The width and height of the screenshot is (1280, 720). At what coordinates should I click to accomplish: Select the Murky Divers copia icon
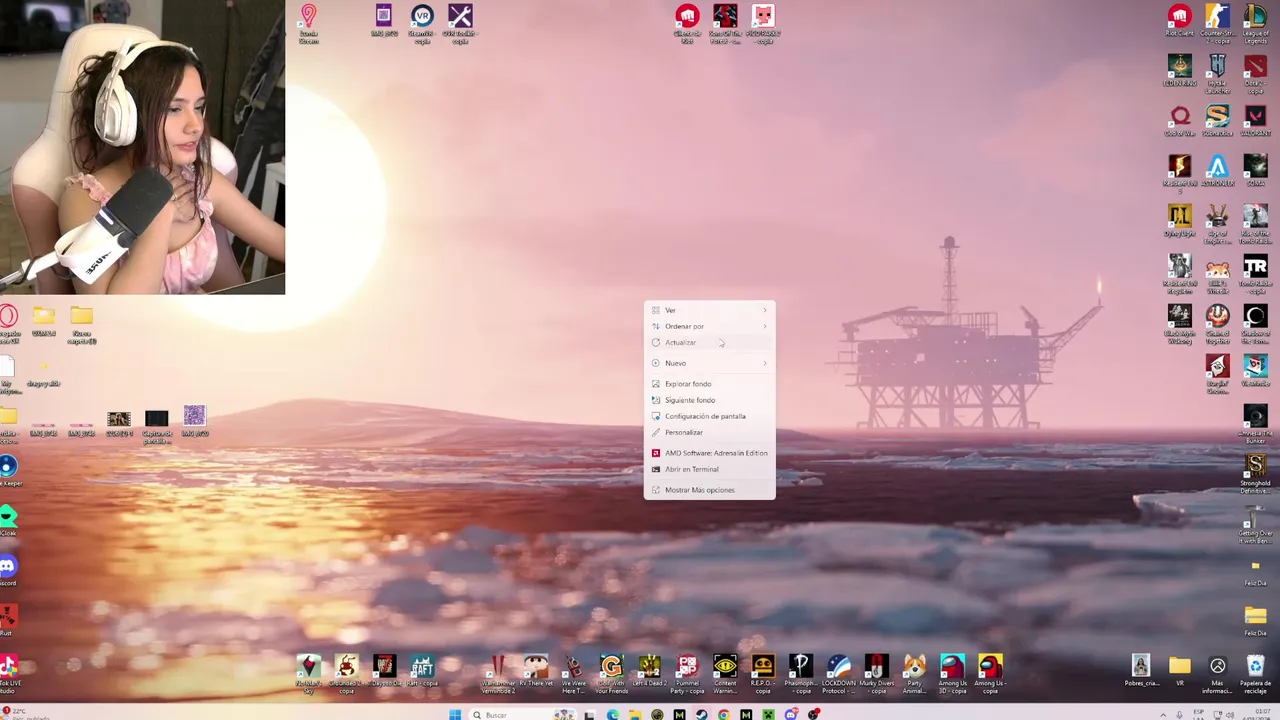(x=876, y=673)
